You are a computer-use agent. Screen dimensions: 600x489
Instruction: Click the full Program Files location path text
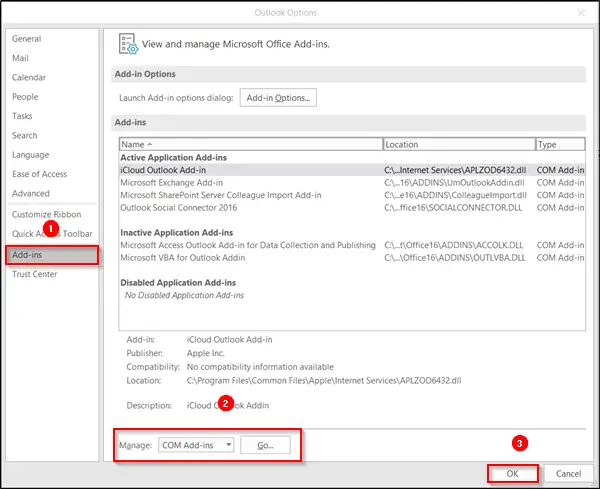coord(324,381)
